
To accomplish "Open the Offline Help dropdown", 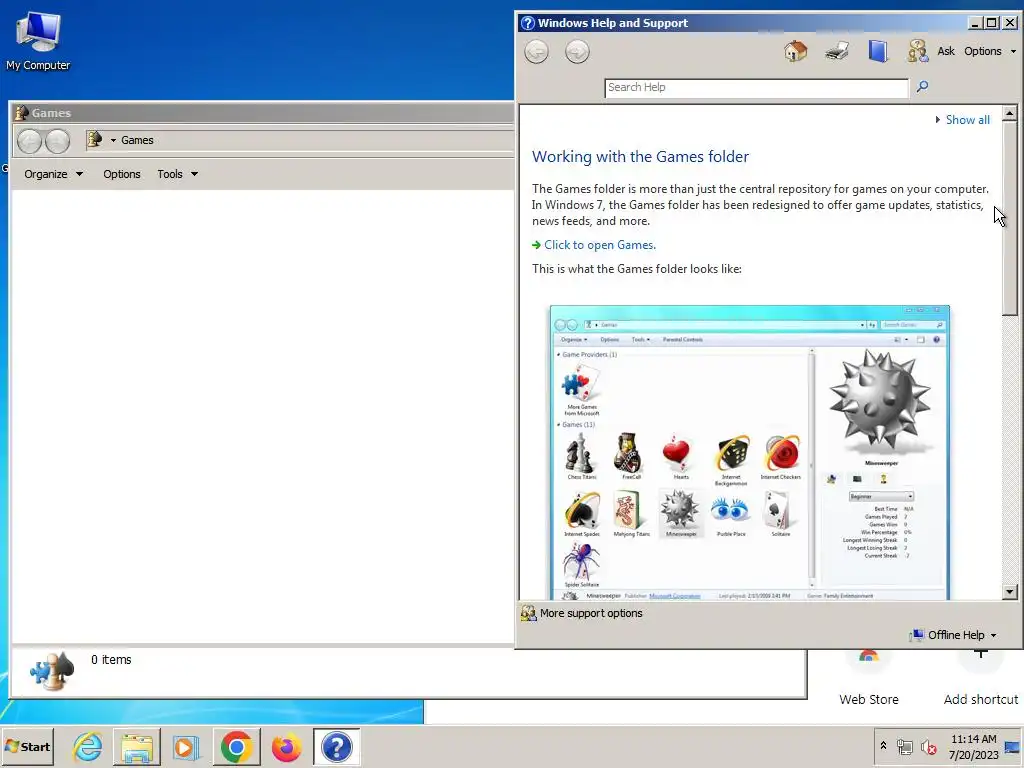I will [x=955, y=635].
